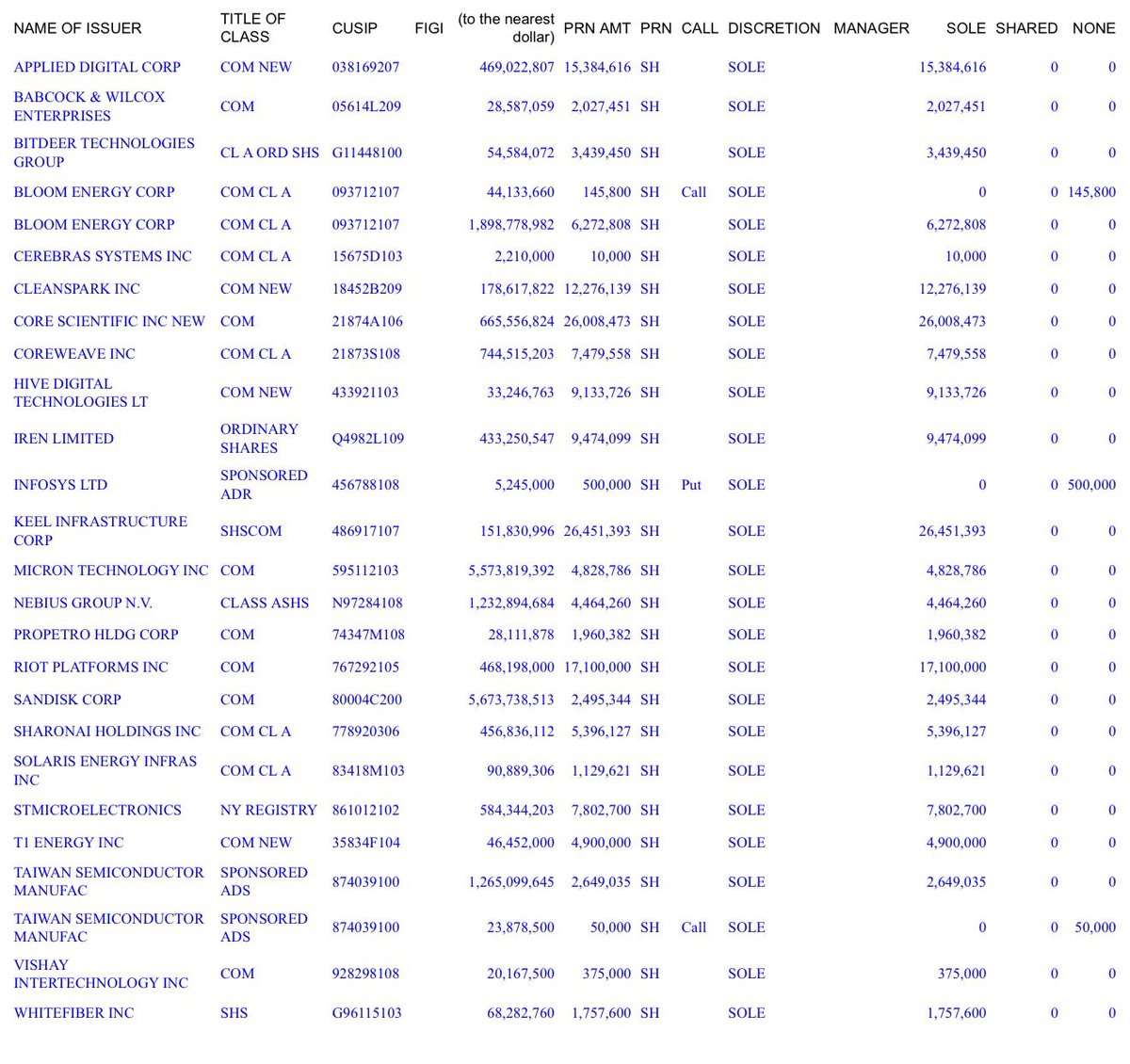Select the MANAGER column header

[x=872, y=28]
